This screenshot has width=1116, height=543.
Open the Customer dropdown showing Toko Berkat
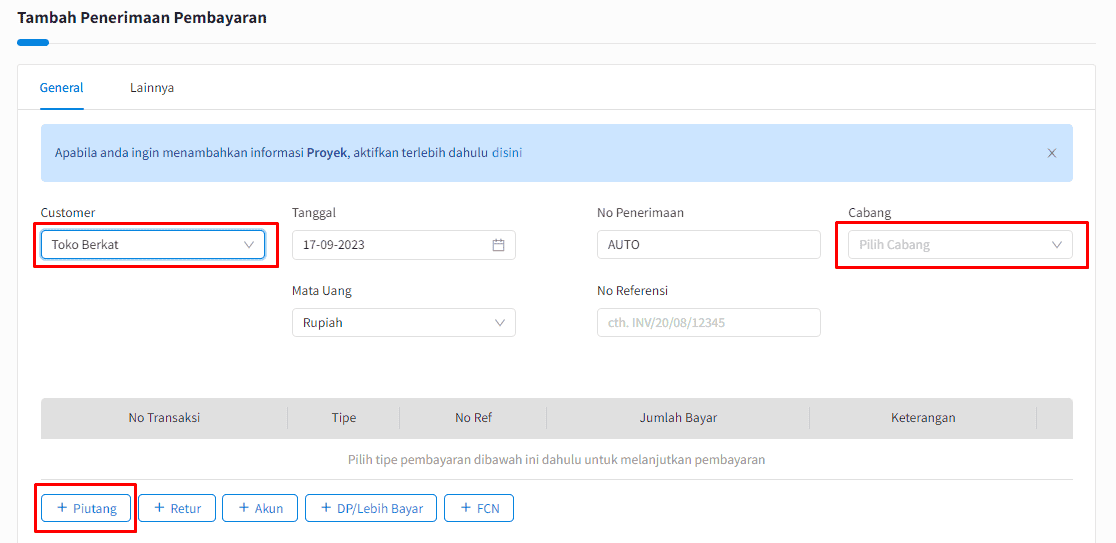(x=152, y=245)
